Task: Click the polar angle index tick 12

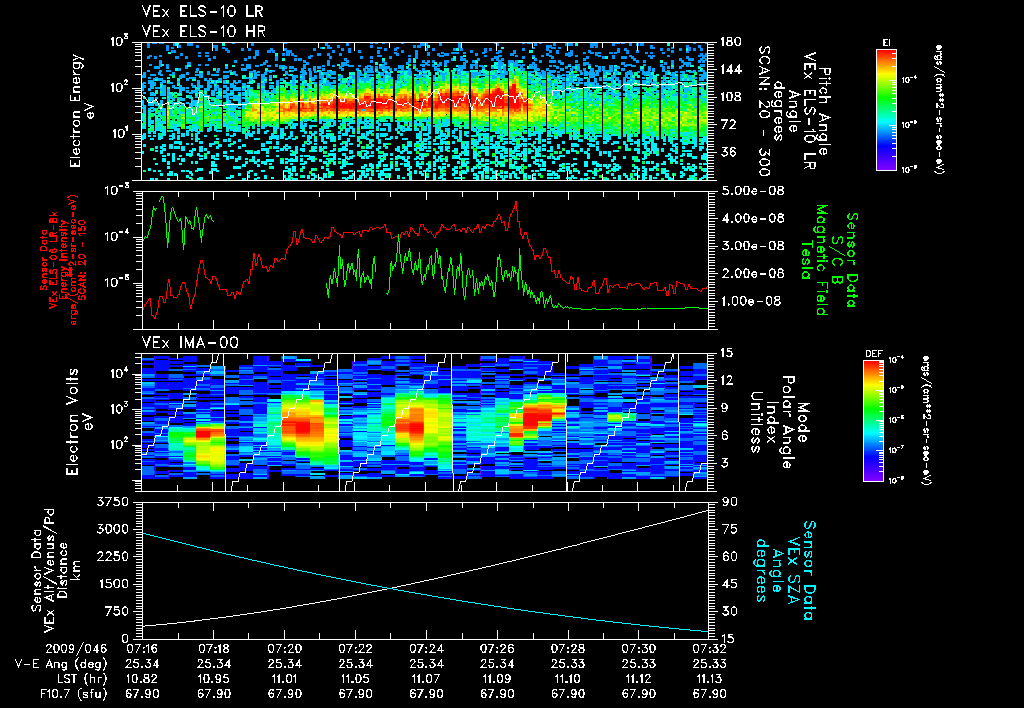Action: pyautogui.click(x=730, y=380)
